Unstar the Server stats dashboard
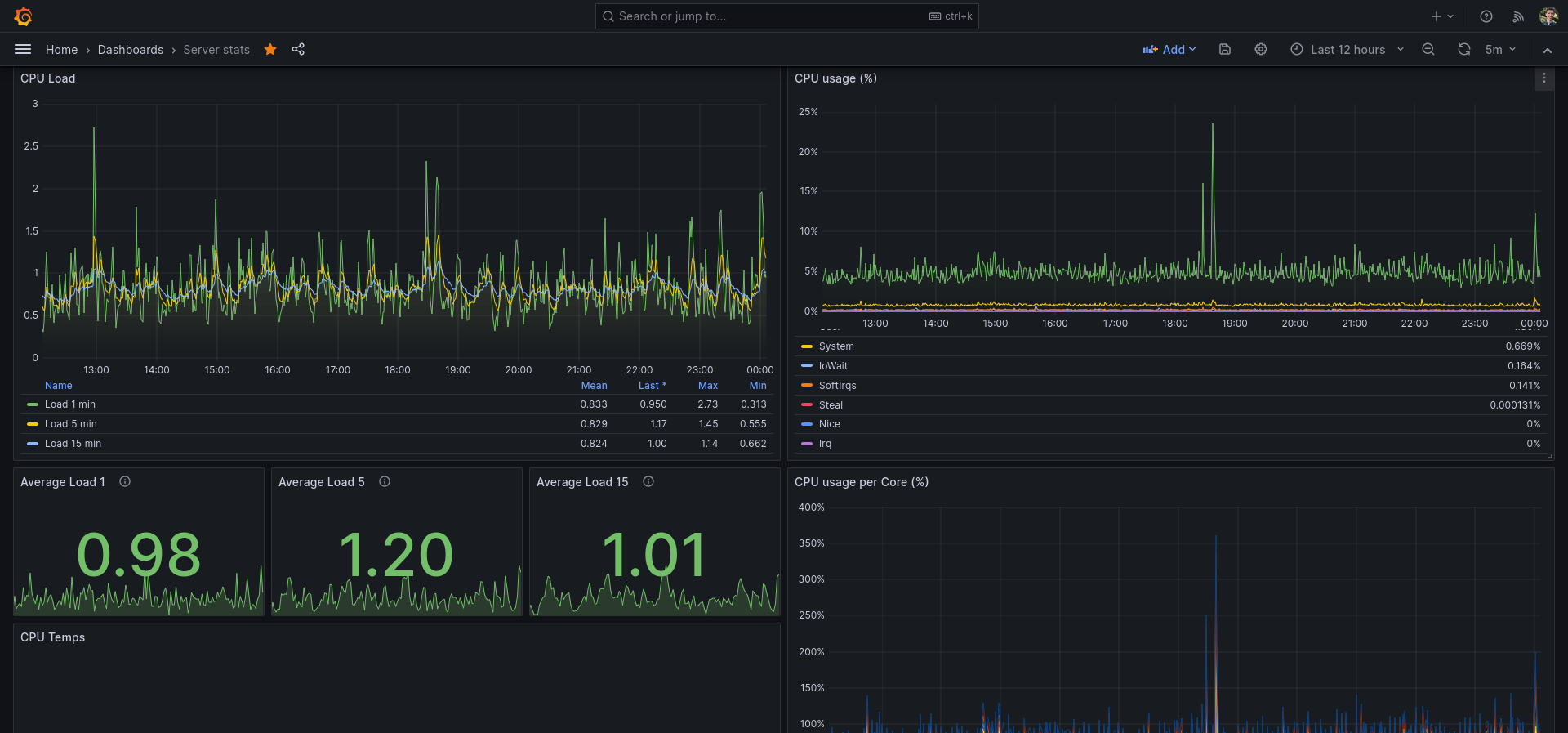The image size is (1568, 733). (270, 50)
